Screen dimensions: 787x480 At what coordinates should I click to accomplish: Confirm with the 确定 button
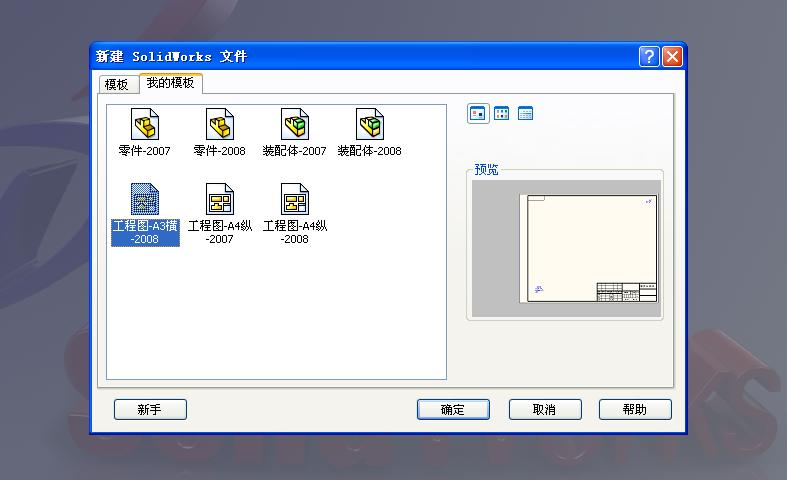point(453,409)
